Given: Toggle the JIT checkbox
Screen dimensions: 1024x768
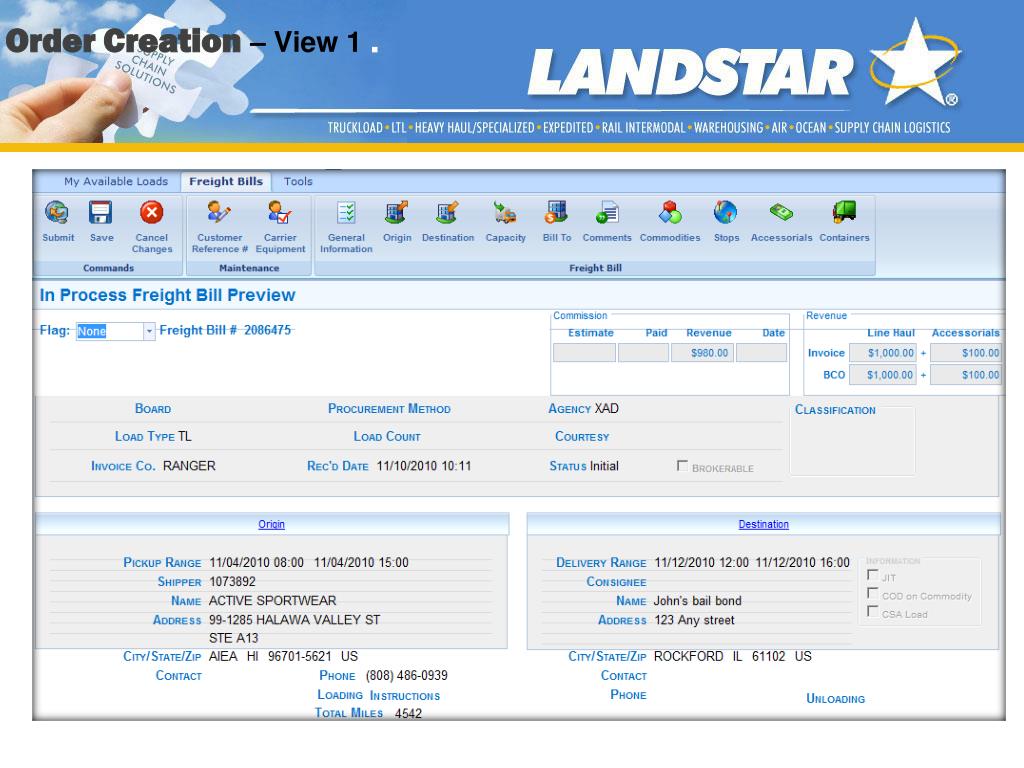Looking at the screenshot, I should tap(872, 575).
